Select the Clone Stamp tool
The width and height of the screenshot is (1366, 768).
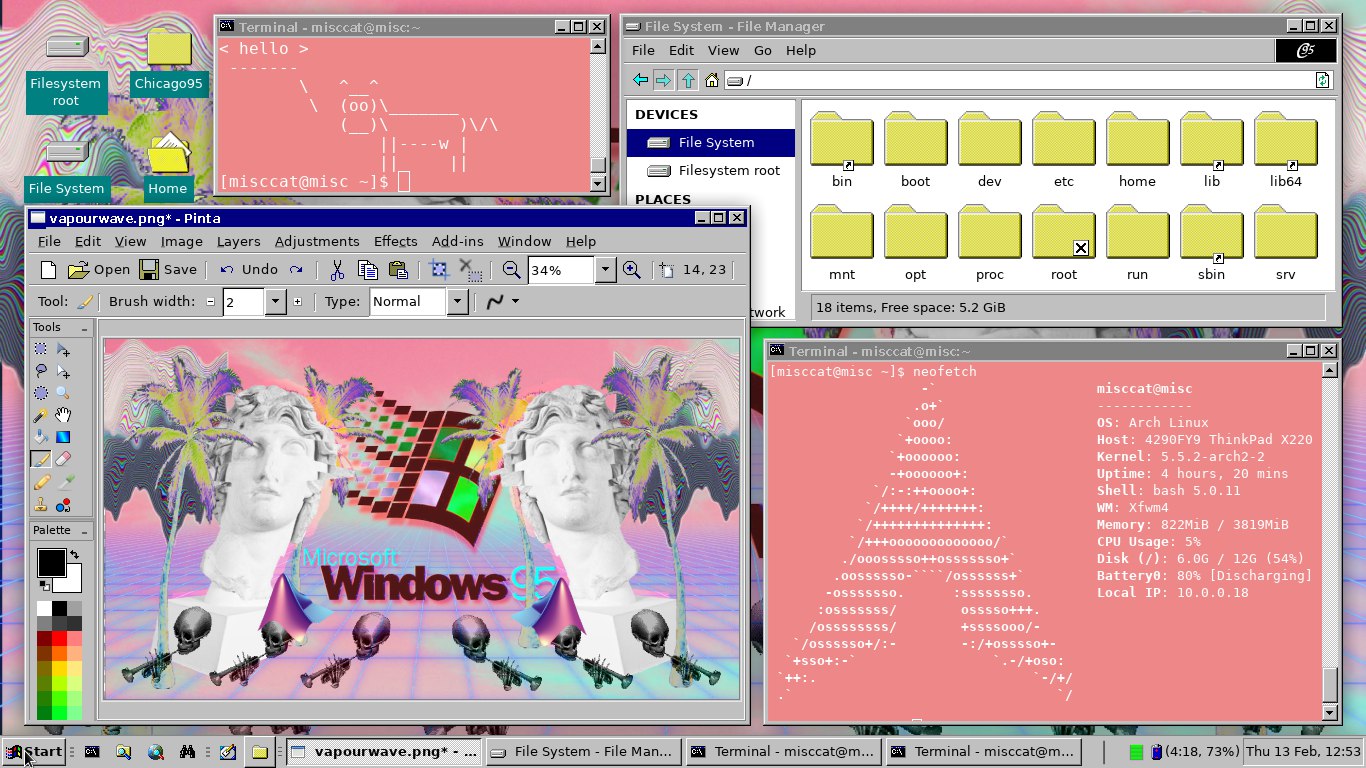[41, 504]
